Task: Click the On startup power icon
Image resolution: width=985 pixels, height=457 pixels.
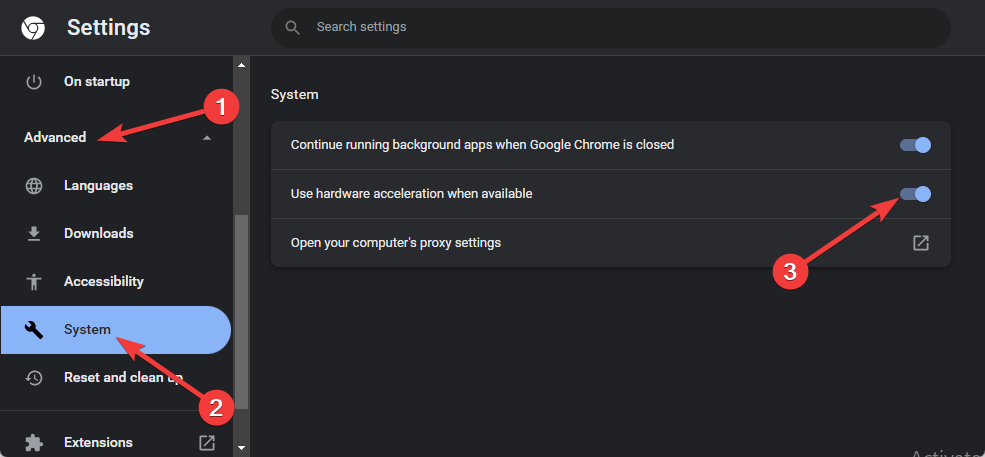Action: [x=34, y=82]
